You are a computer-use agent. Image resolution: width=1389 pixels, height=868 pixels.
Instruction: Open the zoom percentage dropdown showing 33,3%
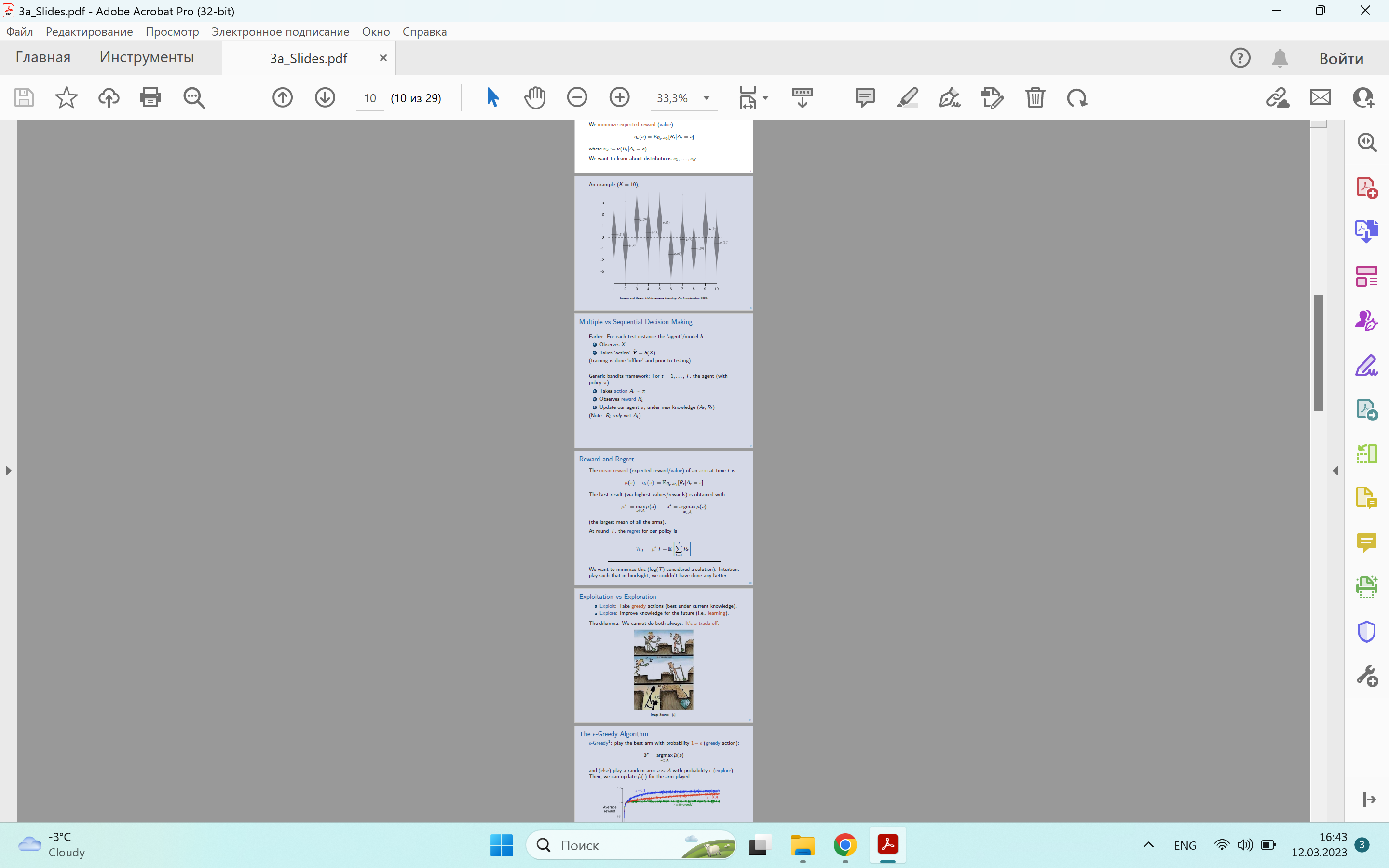(708, 97)
